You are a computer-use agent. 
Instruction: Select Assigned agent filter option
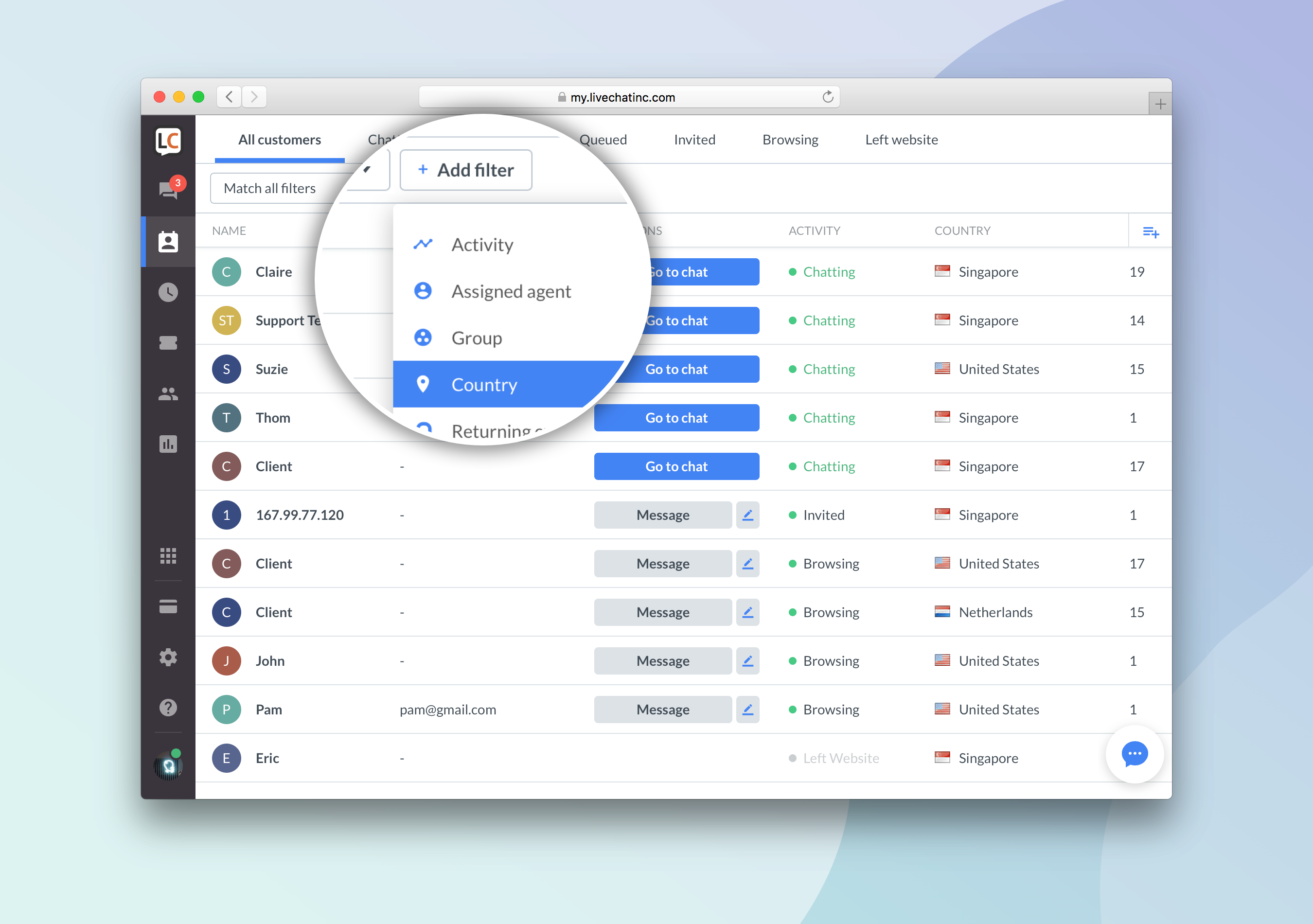[x=511, y=290]
